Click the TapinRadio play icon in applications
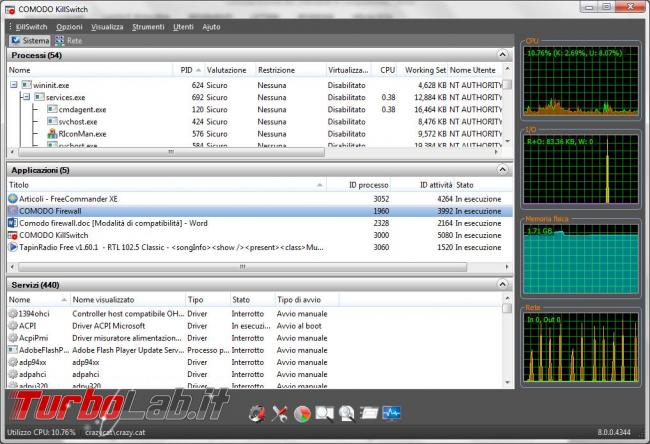Screen dimensions: 650x444 13,247
